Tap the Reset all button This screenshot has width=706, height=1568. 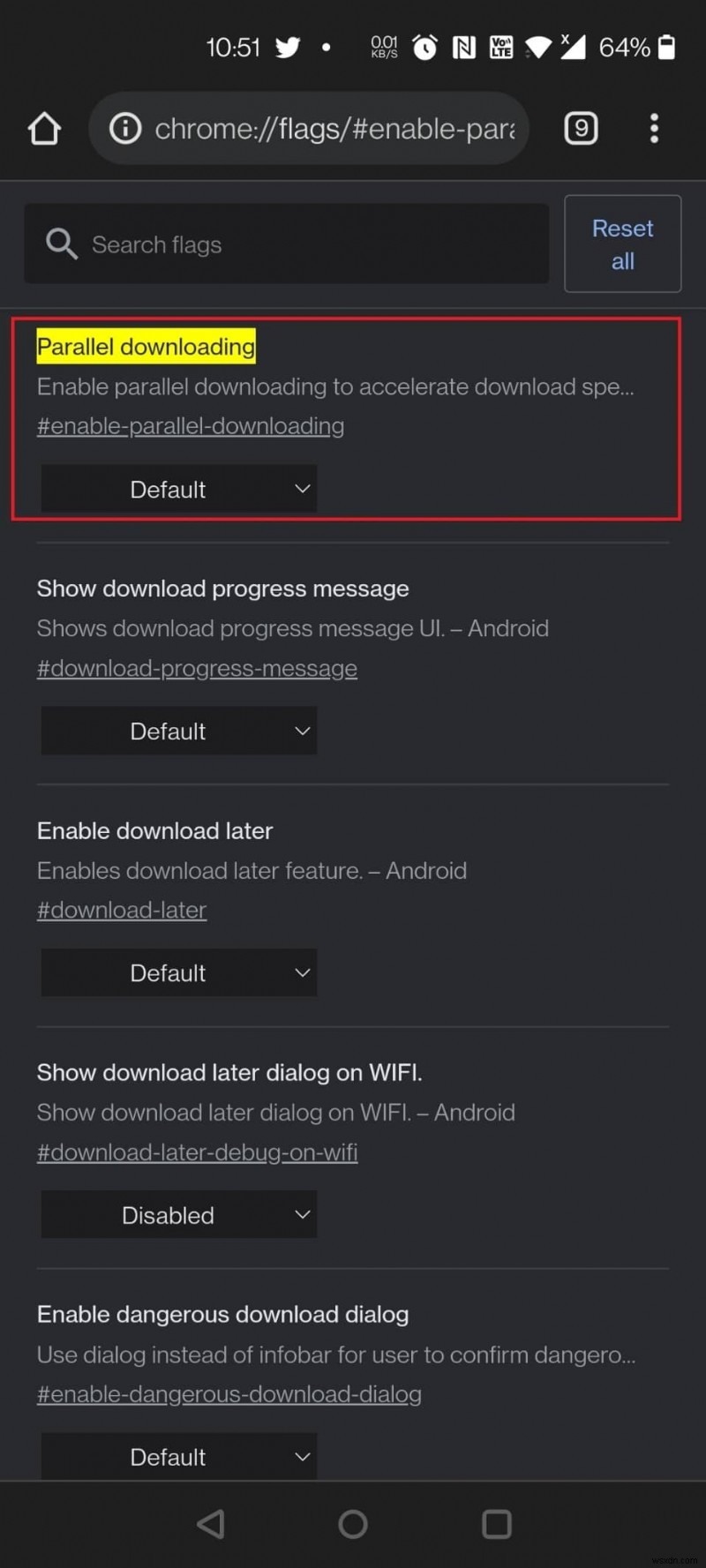pos(622,244)
